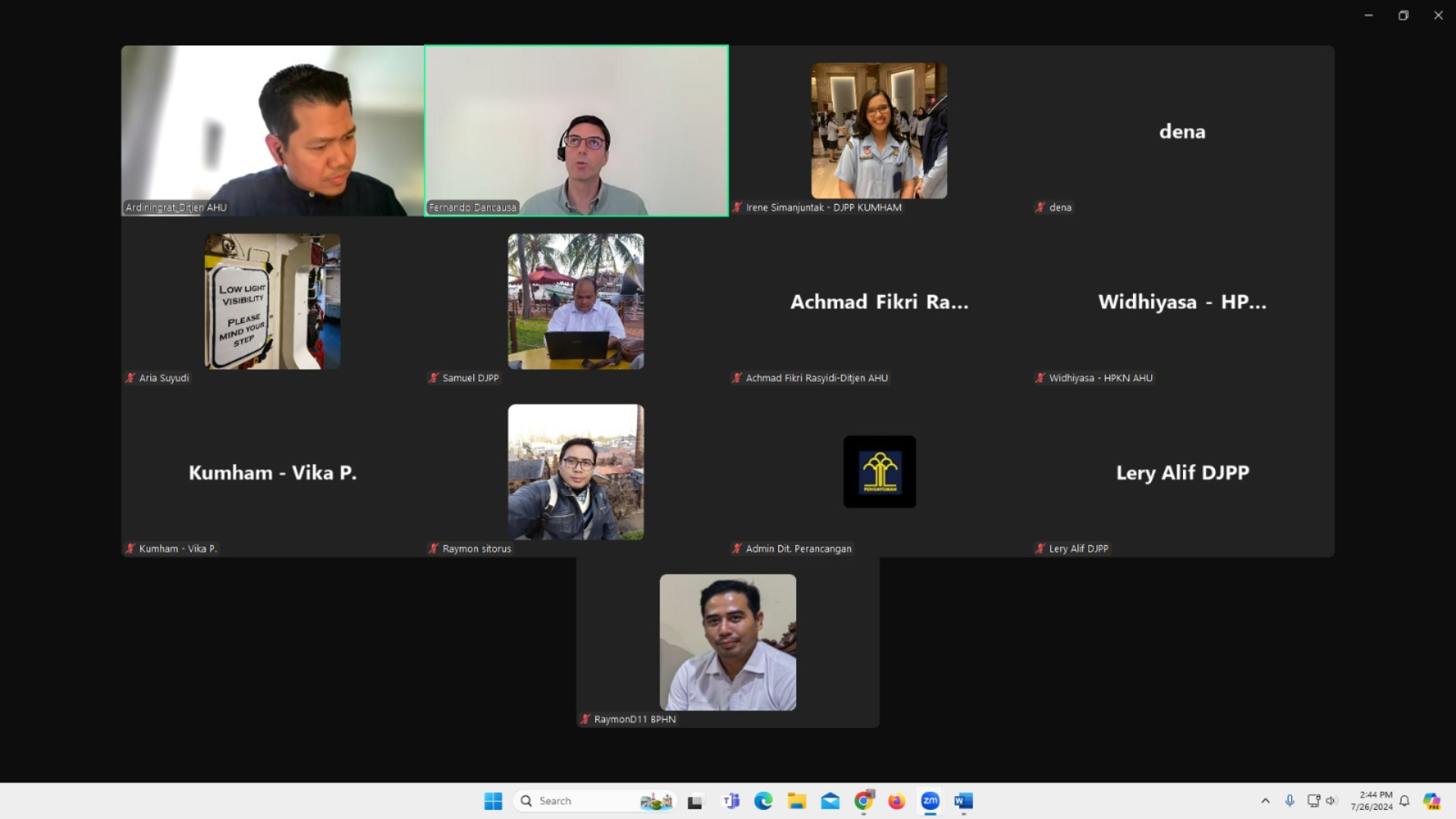This screenshot has height=819, width=1456.
Task: Close the Zoom meeting window
Action: pos(1439,15)
